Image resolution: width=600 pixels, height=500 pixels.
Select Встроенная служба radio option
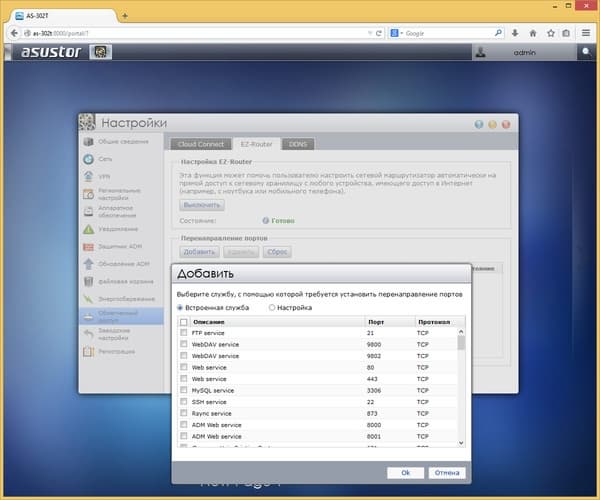[180, 308]
